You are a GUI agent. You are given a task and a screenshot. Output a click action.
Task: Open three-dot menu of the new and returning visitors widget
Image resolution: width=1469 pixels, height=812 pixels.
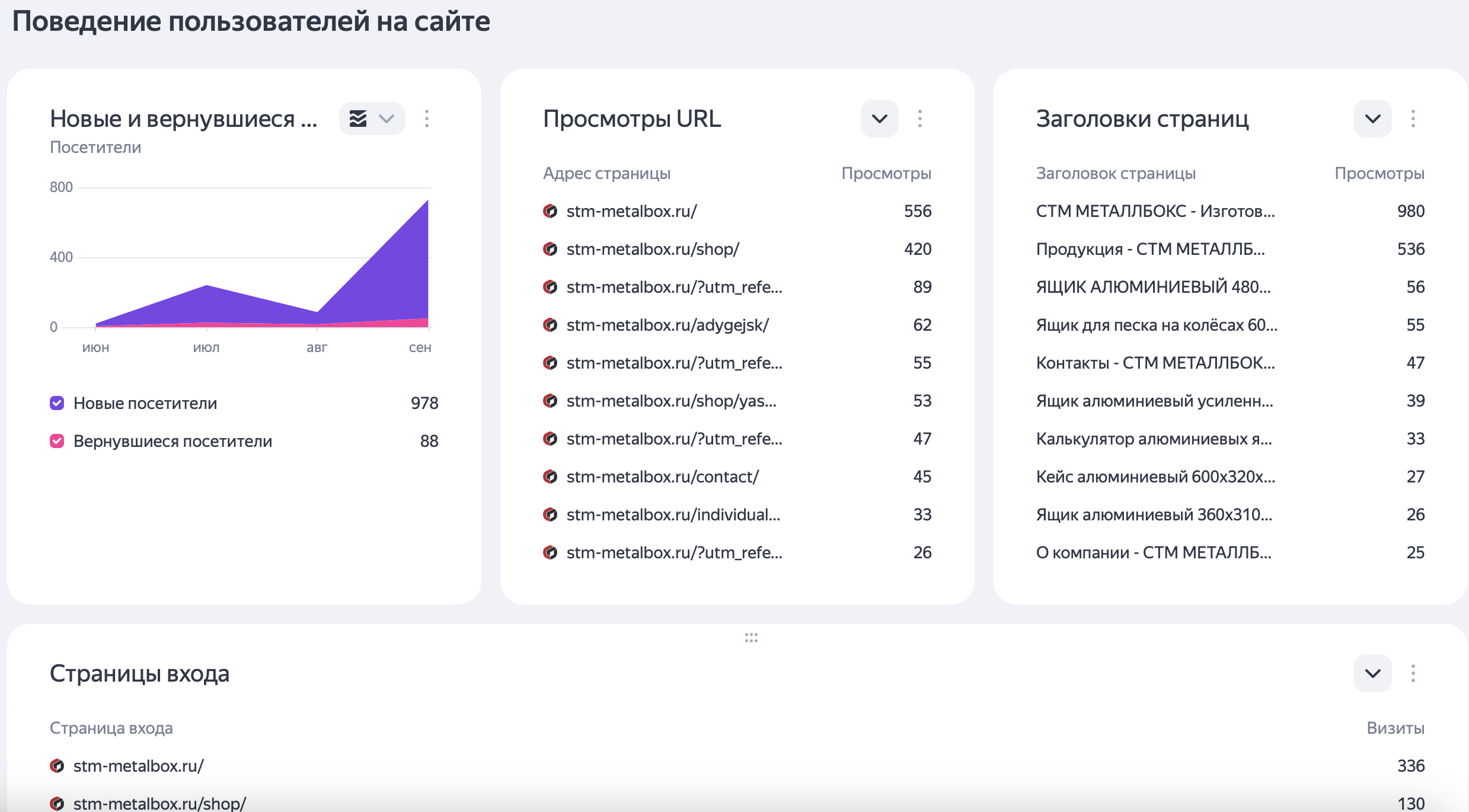pyautogui.click(x=427, y=119)
